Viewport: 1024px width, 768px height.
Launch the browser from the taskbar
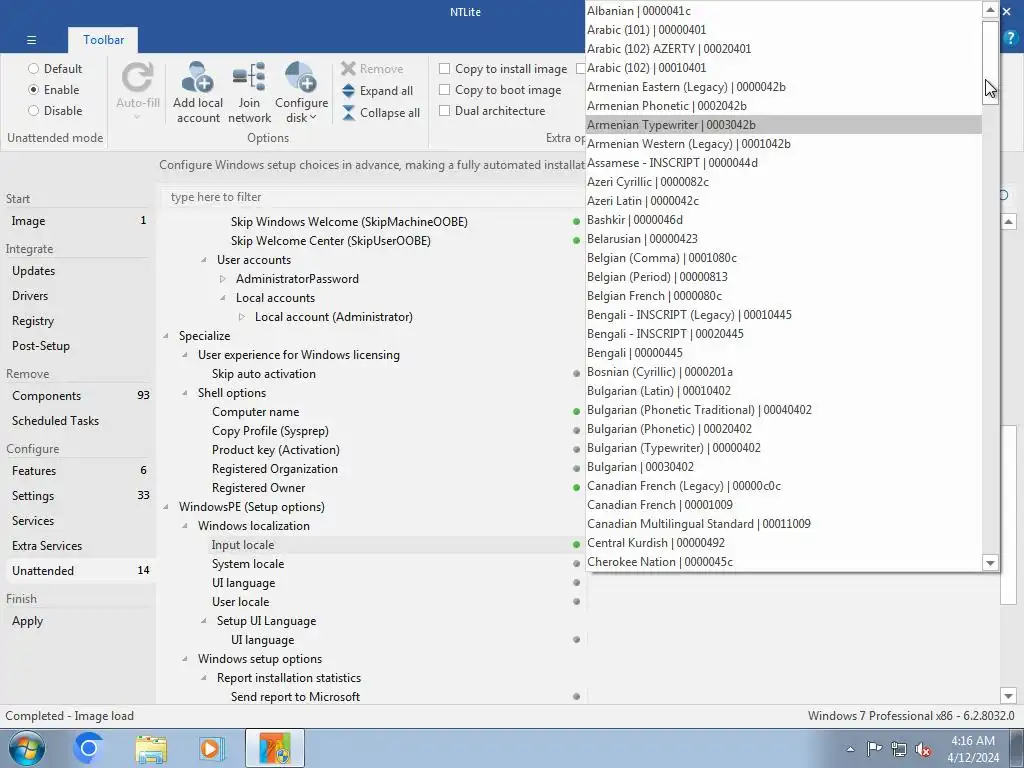tap(88, 748)
